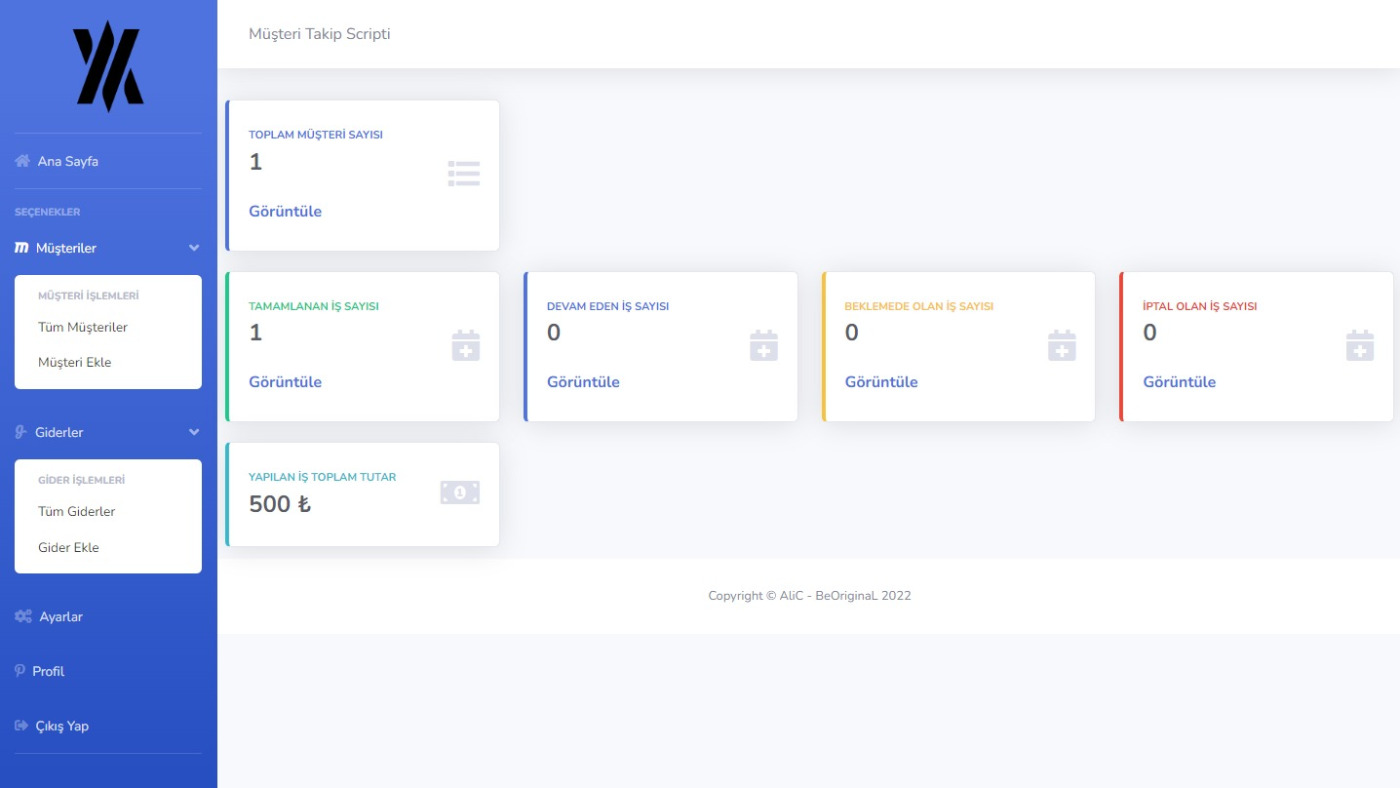Image resolution: width=1400 pixels, height=788 pixels.
Task: Select Müşteri Ekle in the sidebar
Action: coord(74,362)
